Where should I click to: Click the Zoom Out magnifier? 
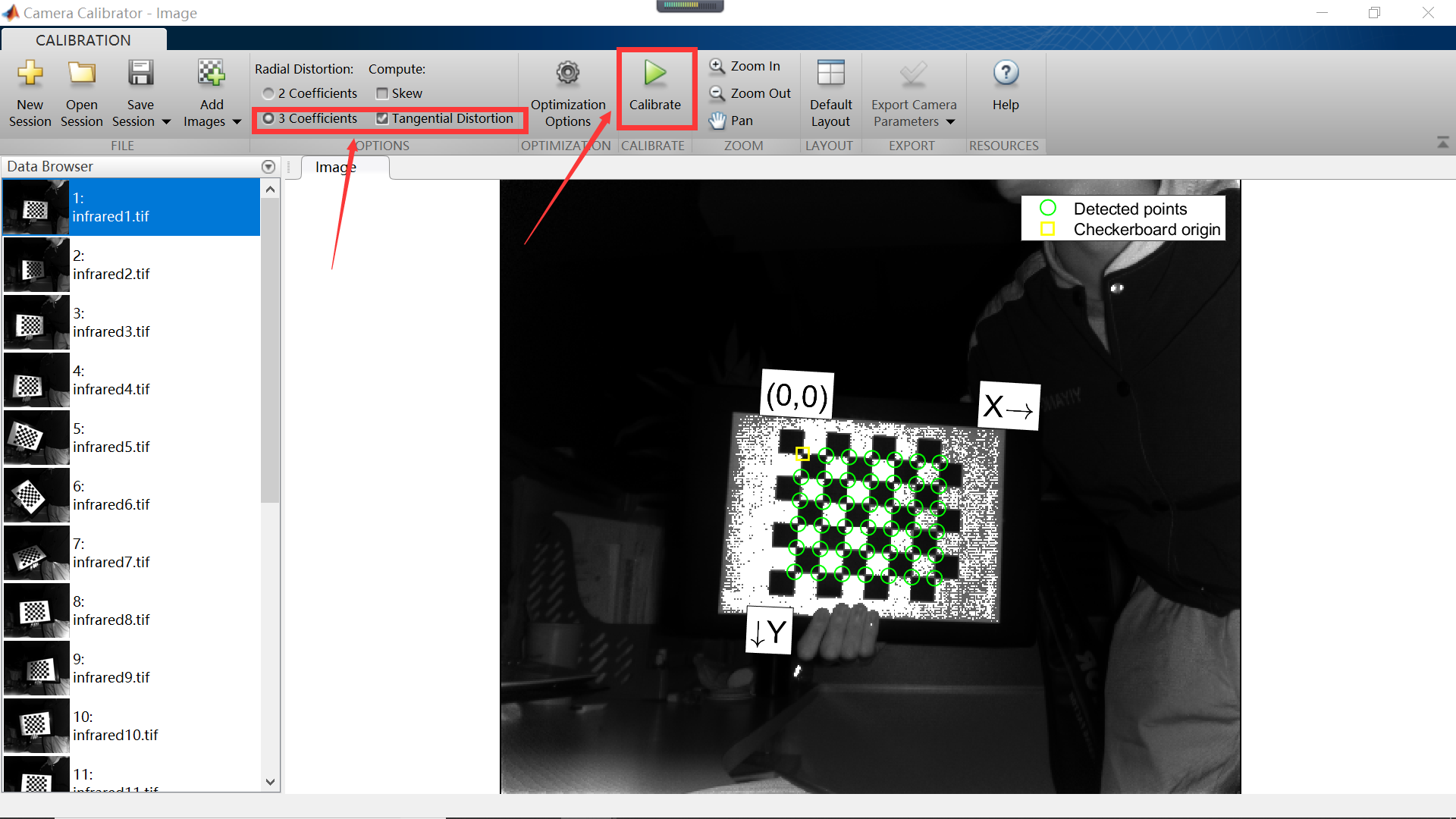717,93
